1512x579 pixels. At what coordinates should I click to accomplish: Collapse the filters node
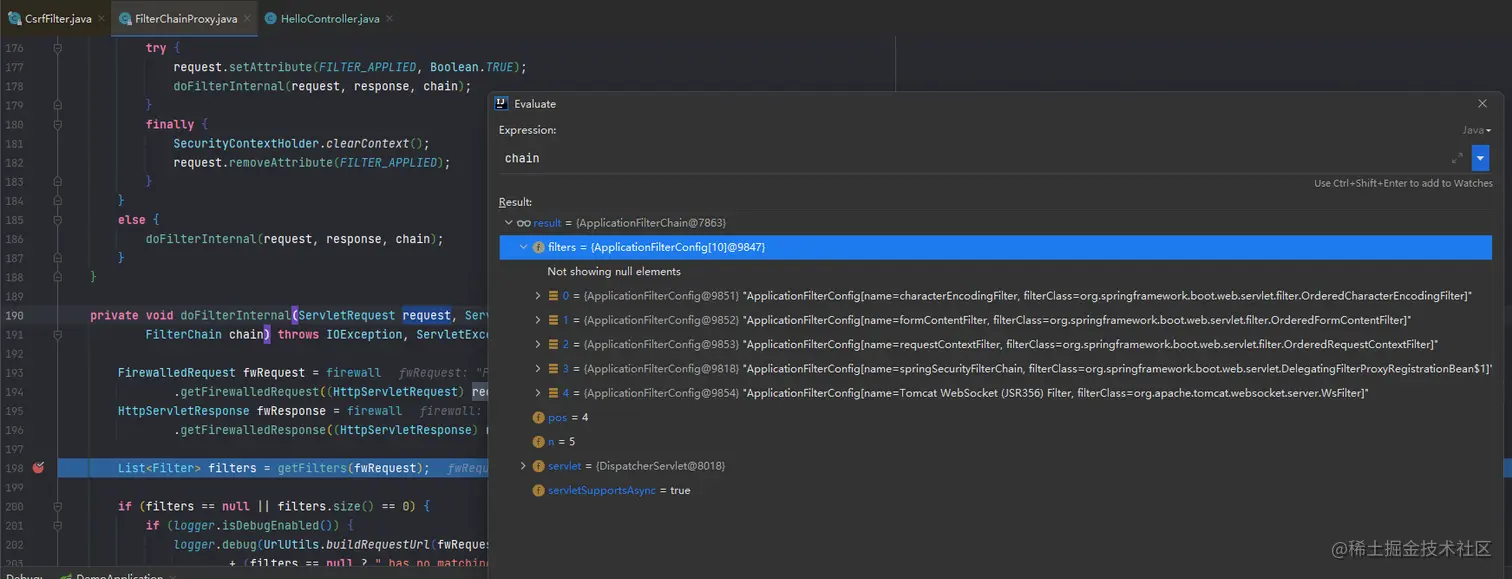click(524, 247)
